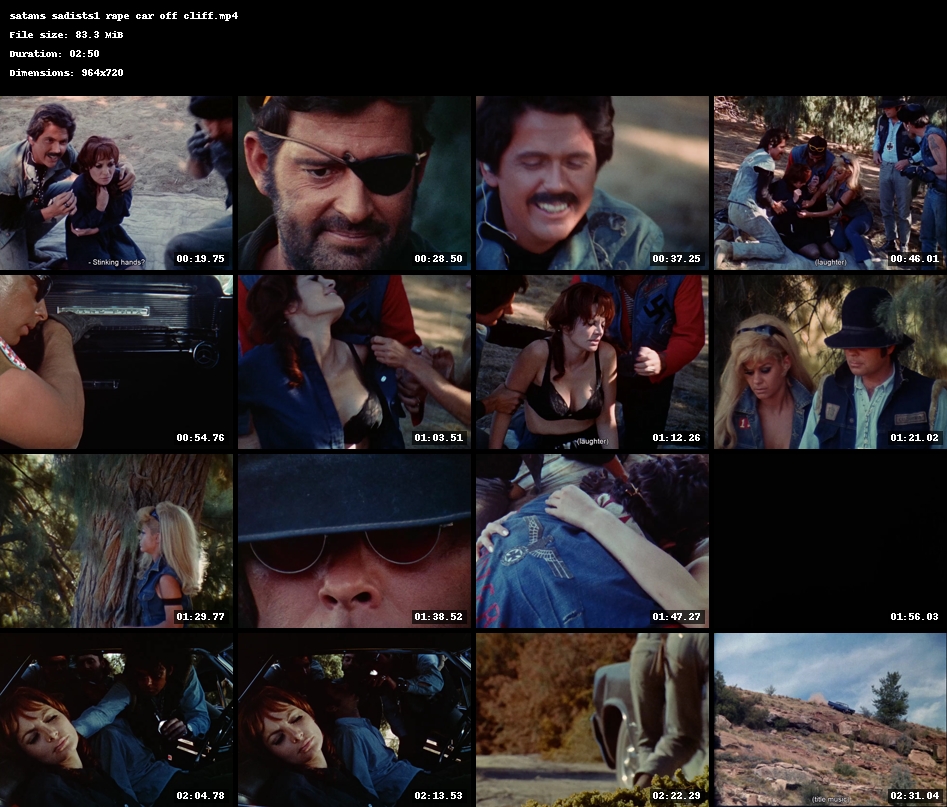This screenshot has width=947, height=807.
Task: Click the 'Dimensions: 964x720' line
Action: click(x=66, y=72)
